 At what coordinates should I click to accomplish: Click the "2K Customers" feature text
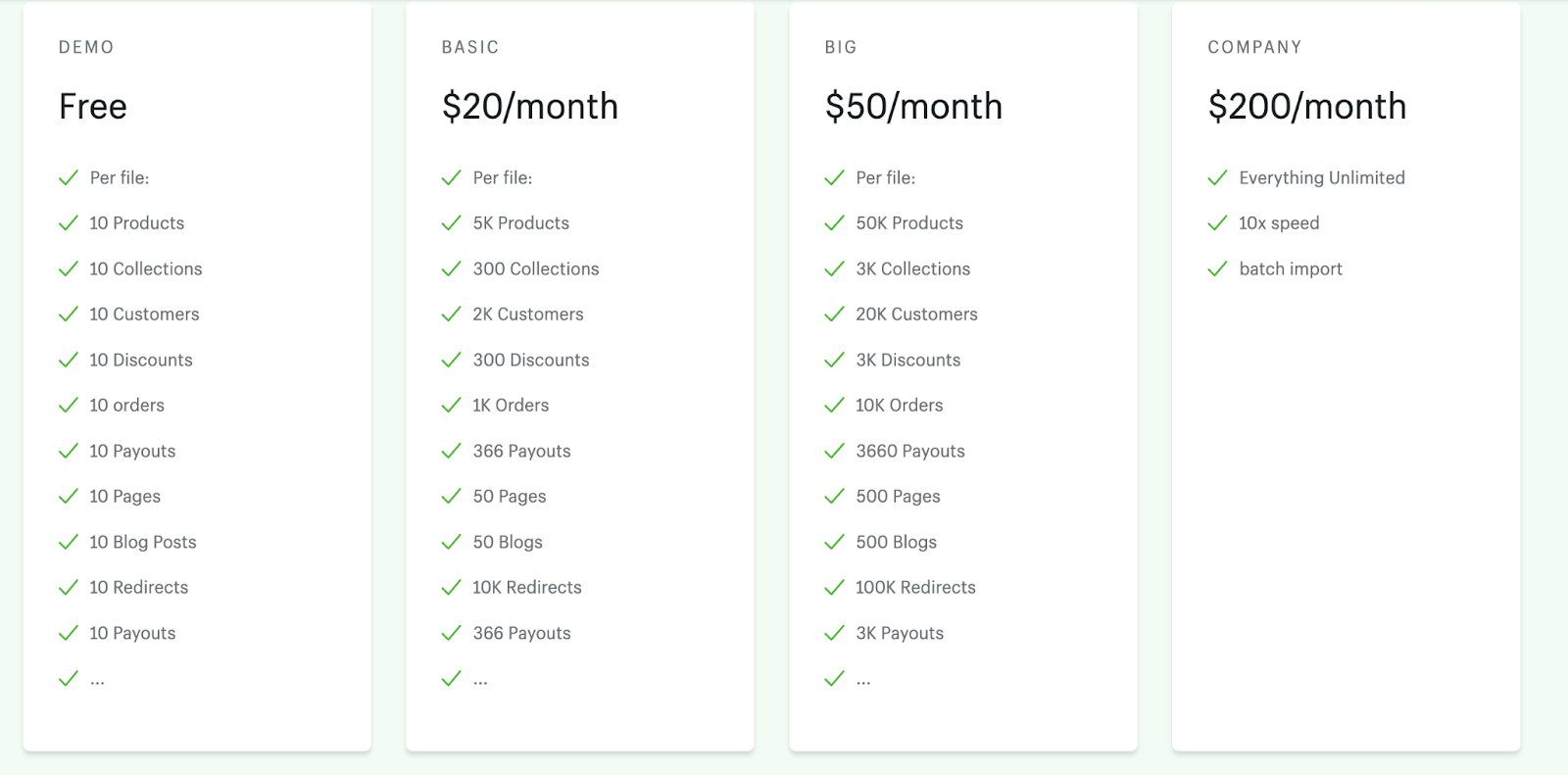coord(528,315)
